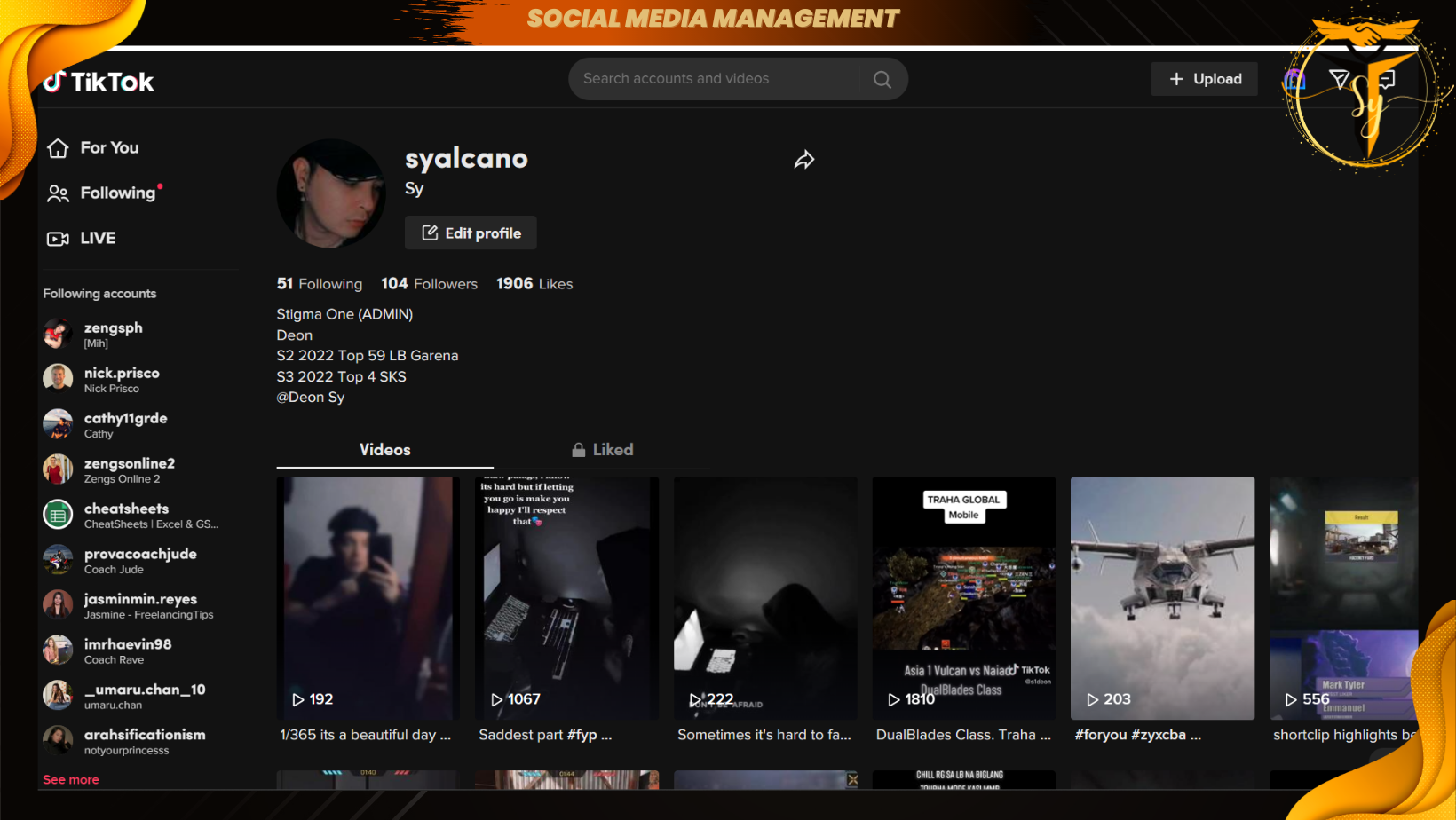Share the syalcano profile via arrow icon
This screenshot has height=820, width=1456.
point(804,160)
